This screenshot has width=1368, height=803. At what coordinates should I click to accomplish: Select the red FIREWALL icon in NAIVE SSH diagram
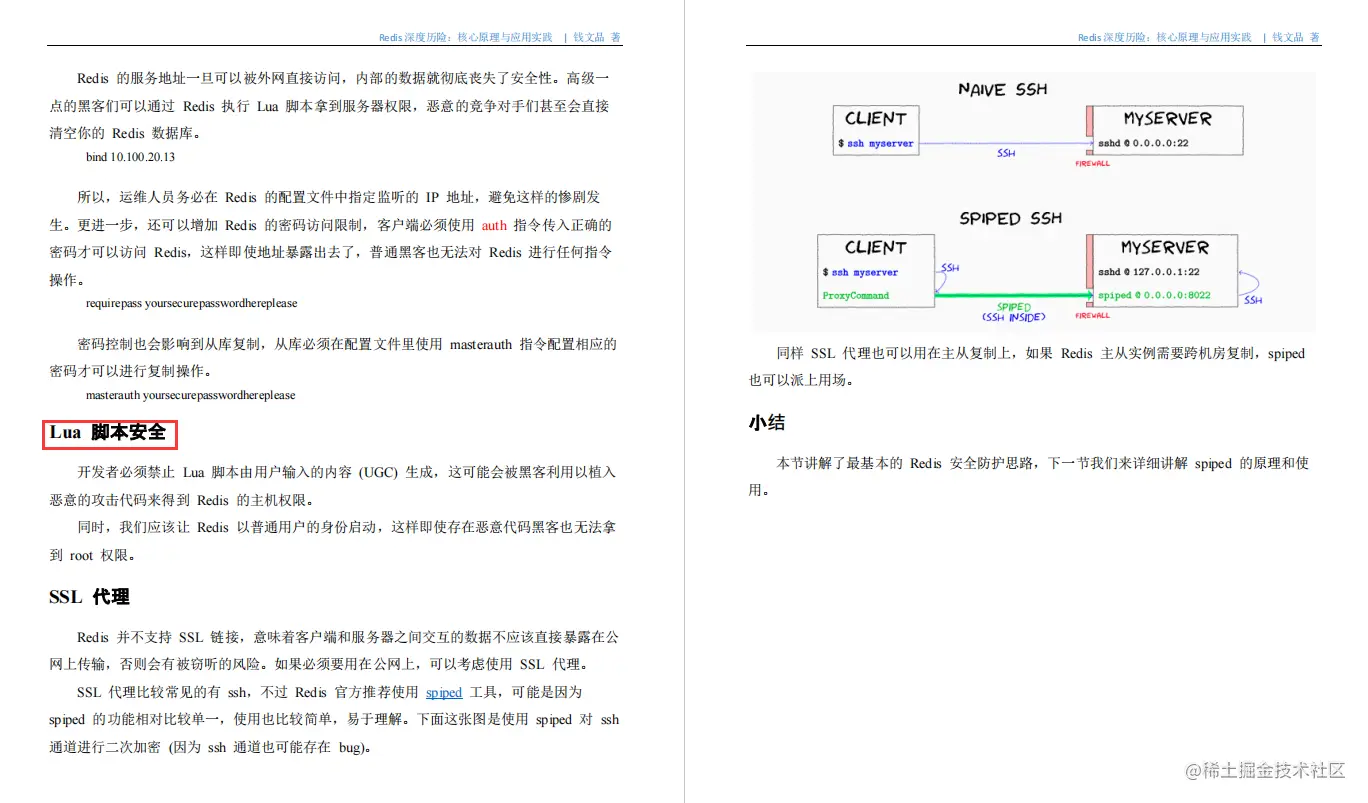click(1090, 163)
